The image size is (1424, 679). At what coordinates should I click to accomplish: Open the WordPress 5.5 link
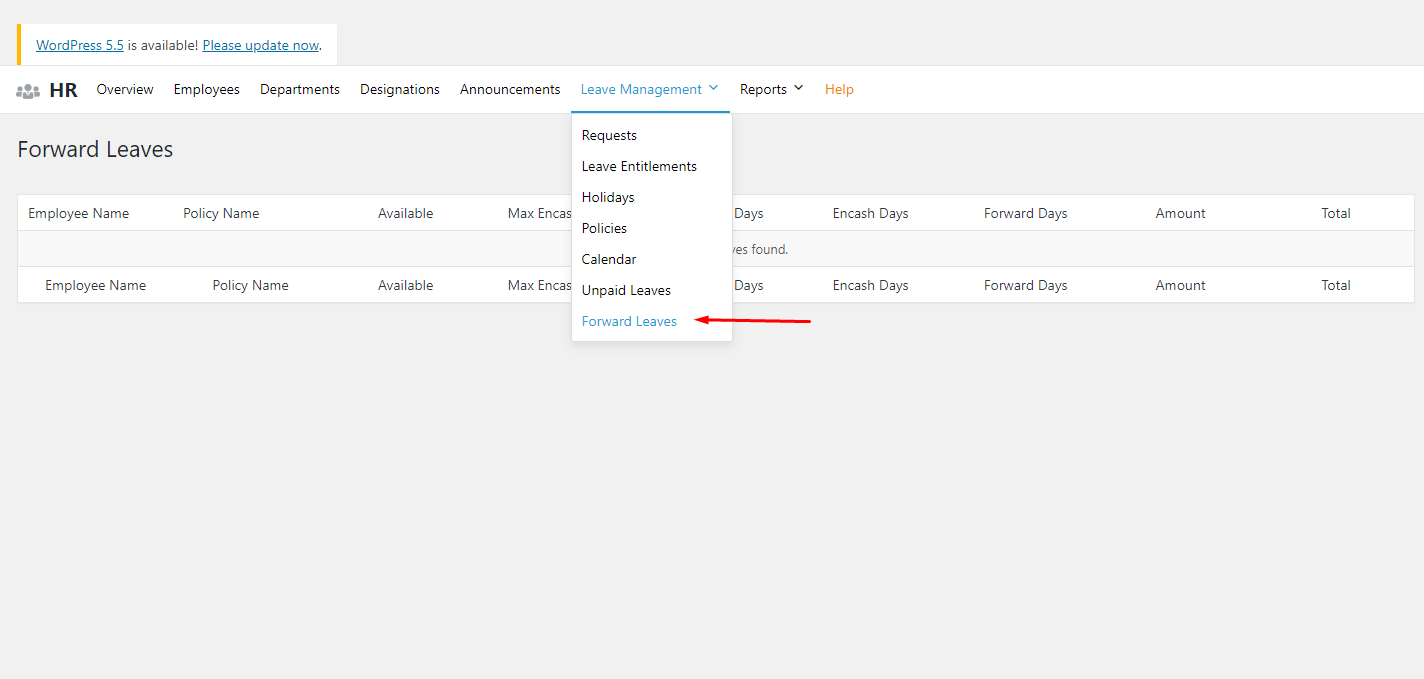(79, 44)
